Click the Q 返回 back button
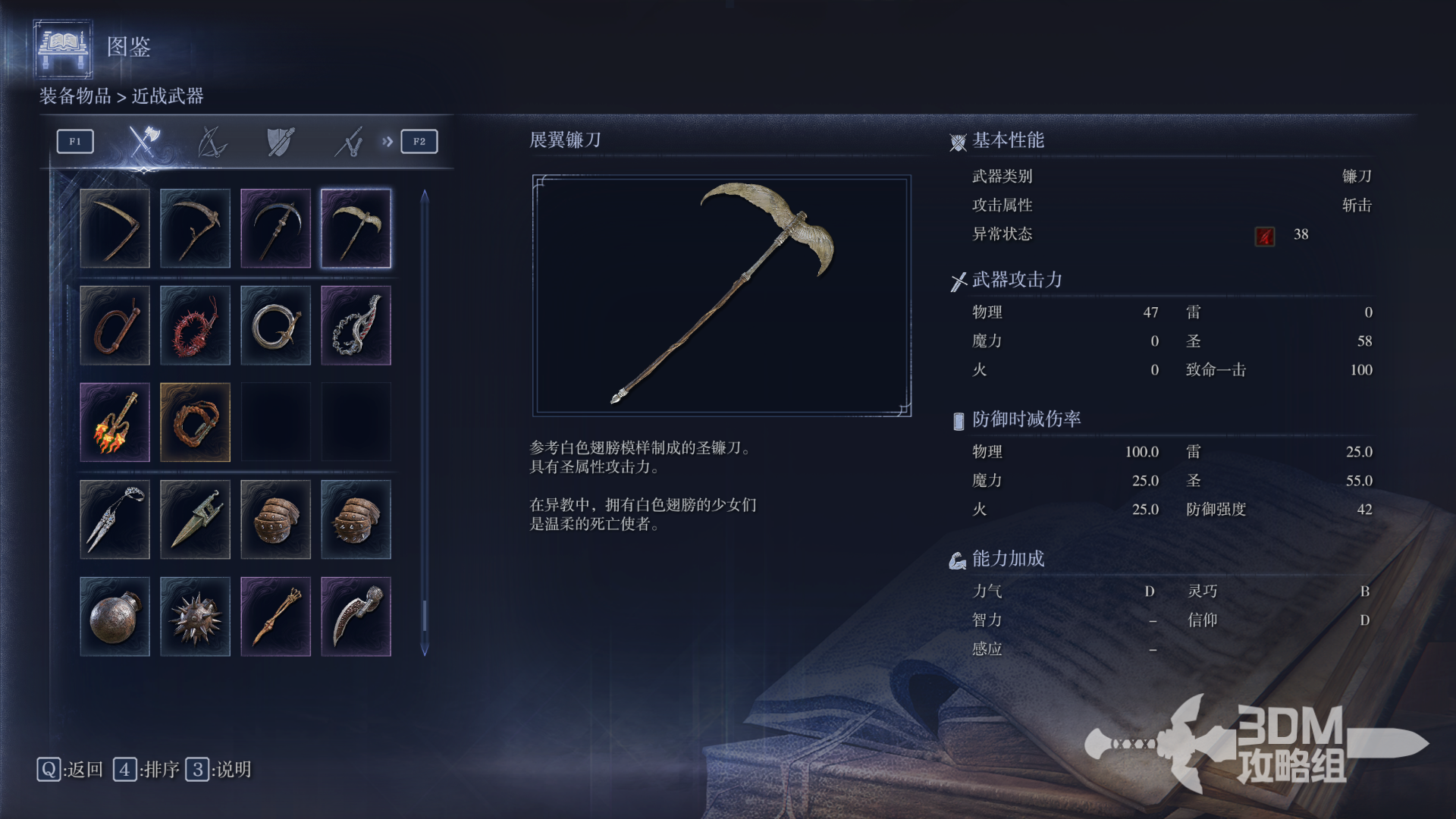Viewport: 1456px width, 819px height. click(70, 770)
